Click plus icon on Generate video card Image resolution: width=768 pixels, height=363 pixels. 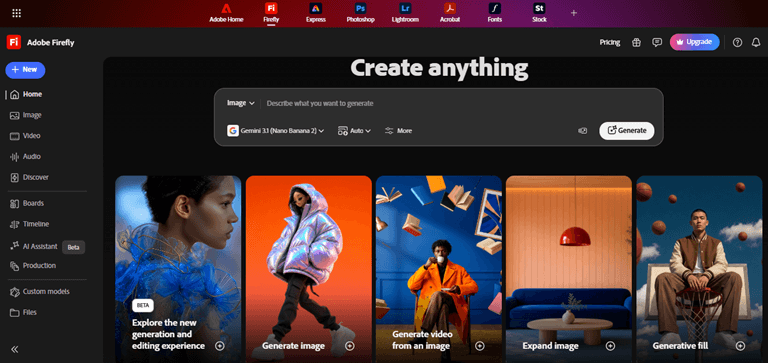480,346
